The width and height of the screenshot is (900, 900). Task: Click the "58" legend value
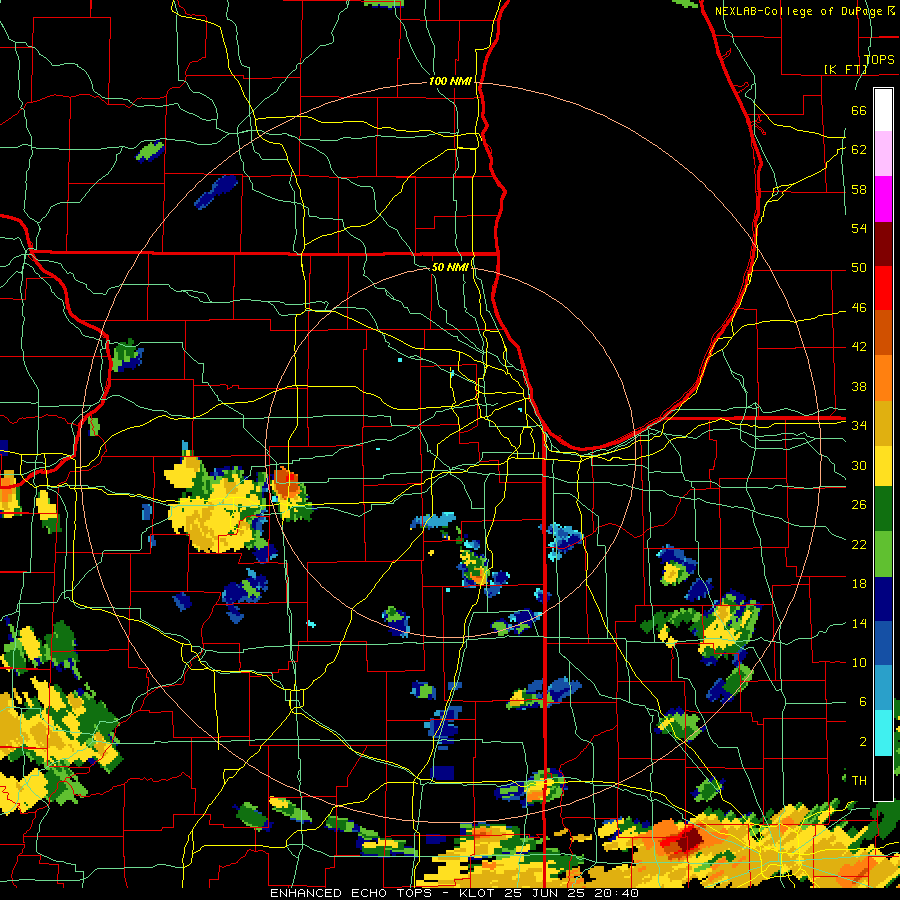coord(859,189)
